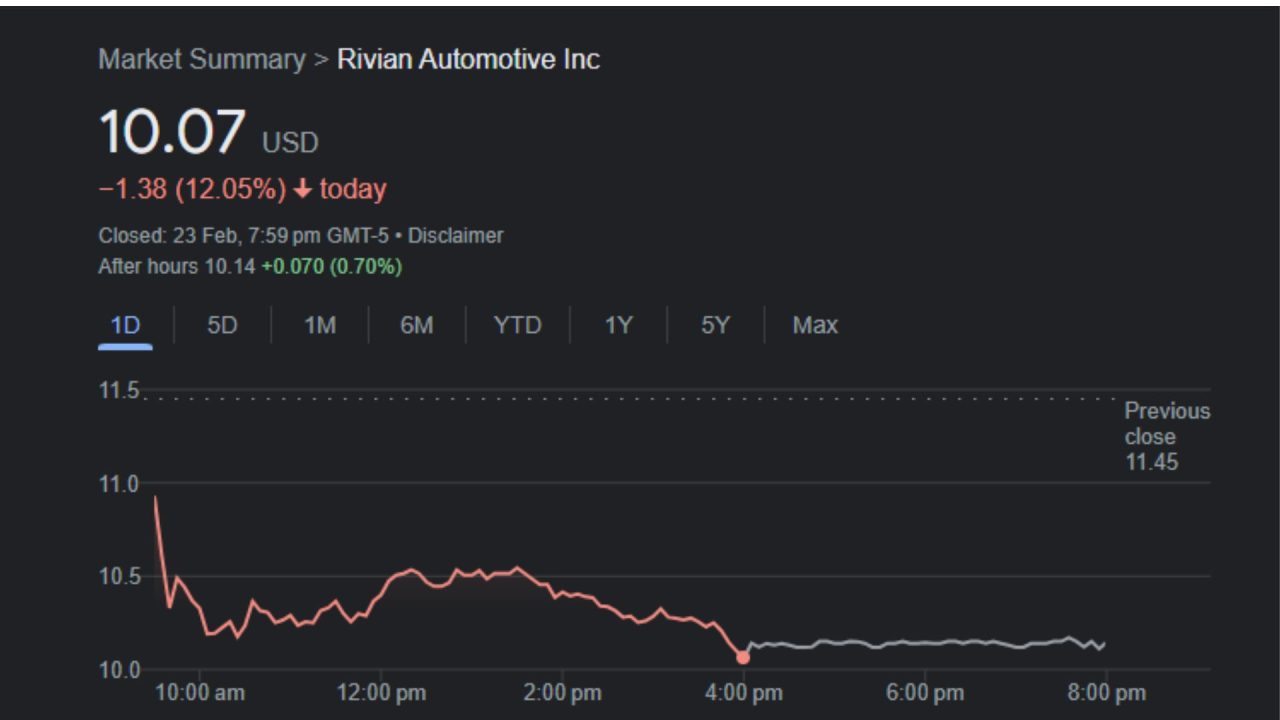Click the USD currency label
Image resolution: width=1280 pixels, height=720 pixels.
point(290,143)
